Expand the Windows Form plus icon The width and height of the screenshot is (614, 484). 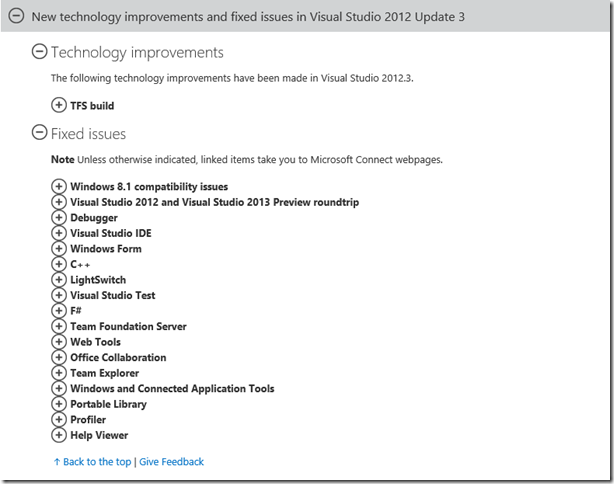point(59,249)
